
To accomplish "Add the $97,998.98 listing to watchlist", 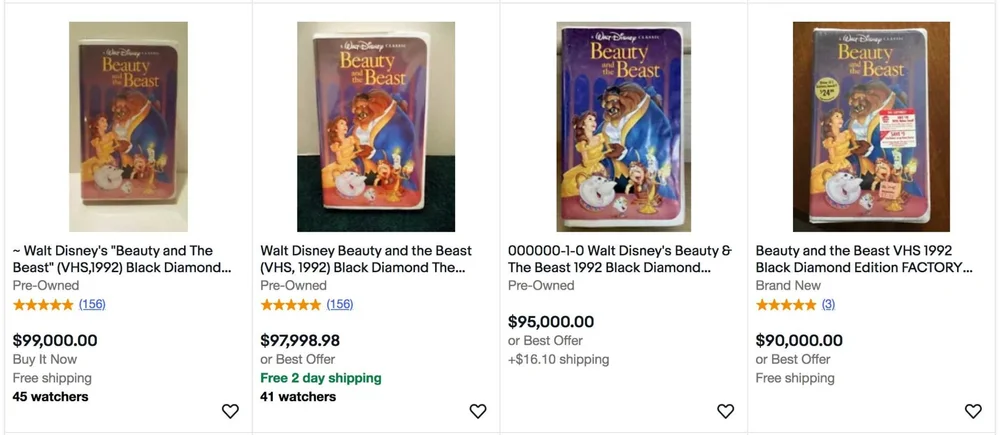I will click(478, 411).
